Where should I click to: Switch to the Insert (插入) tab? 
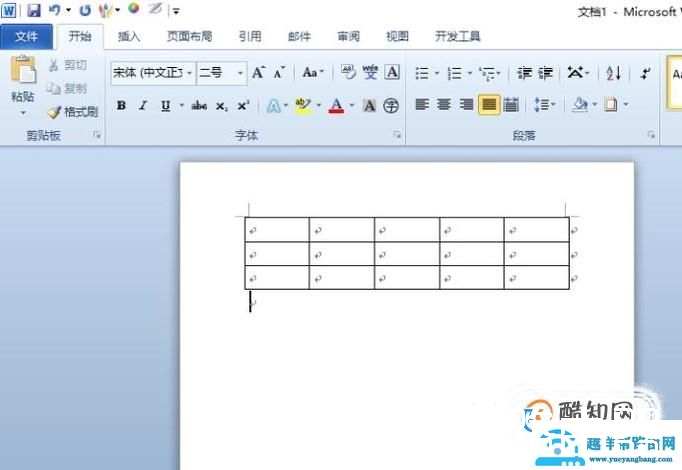pos(129,37)
